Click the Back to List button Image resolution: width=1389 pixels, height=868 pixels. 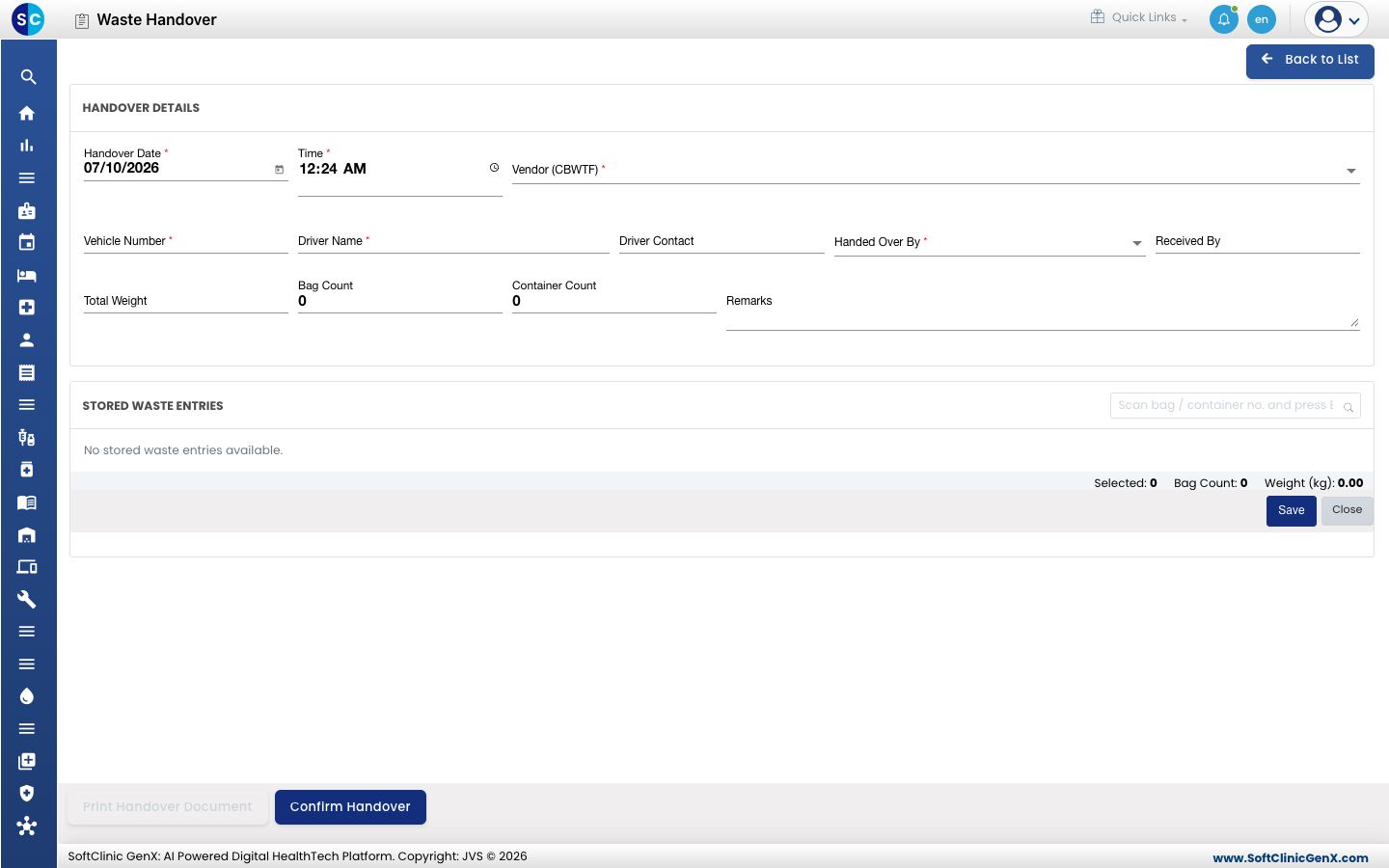point(1310,61)
